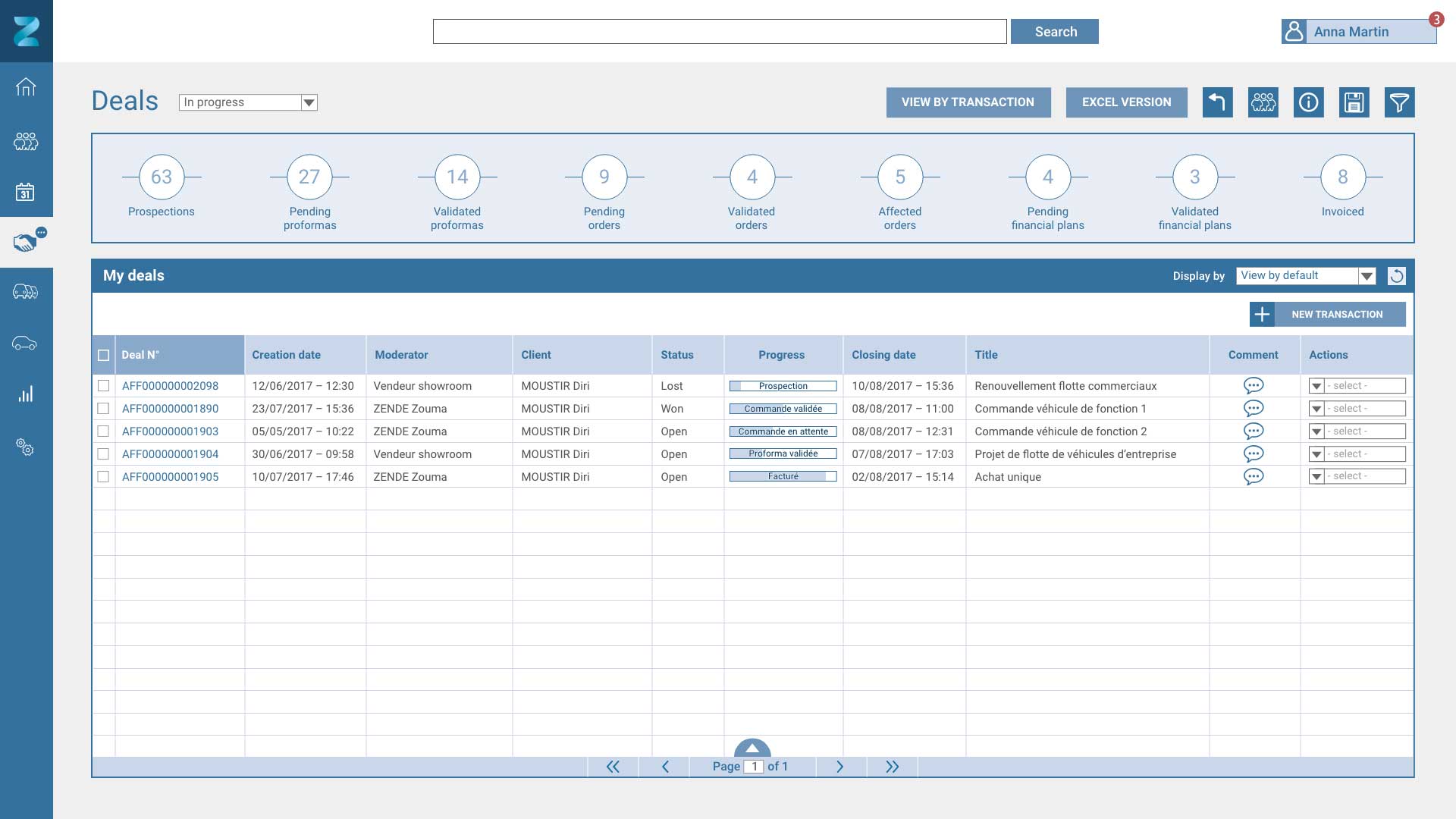Open the home icon in sidebar
The image size is (1456, 819).
tap(26, 87)
